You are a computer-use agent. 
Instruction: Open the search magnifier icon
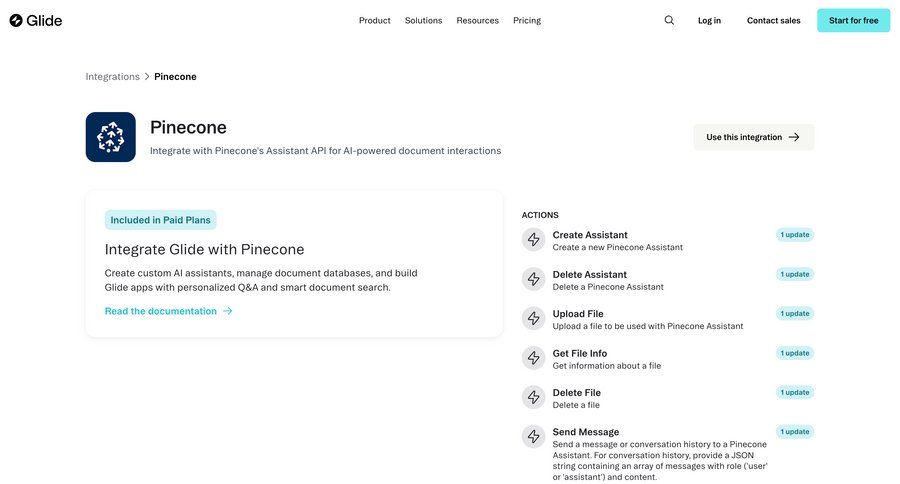coord(669,20)
